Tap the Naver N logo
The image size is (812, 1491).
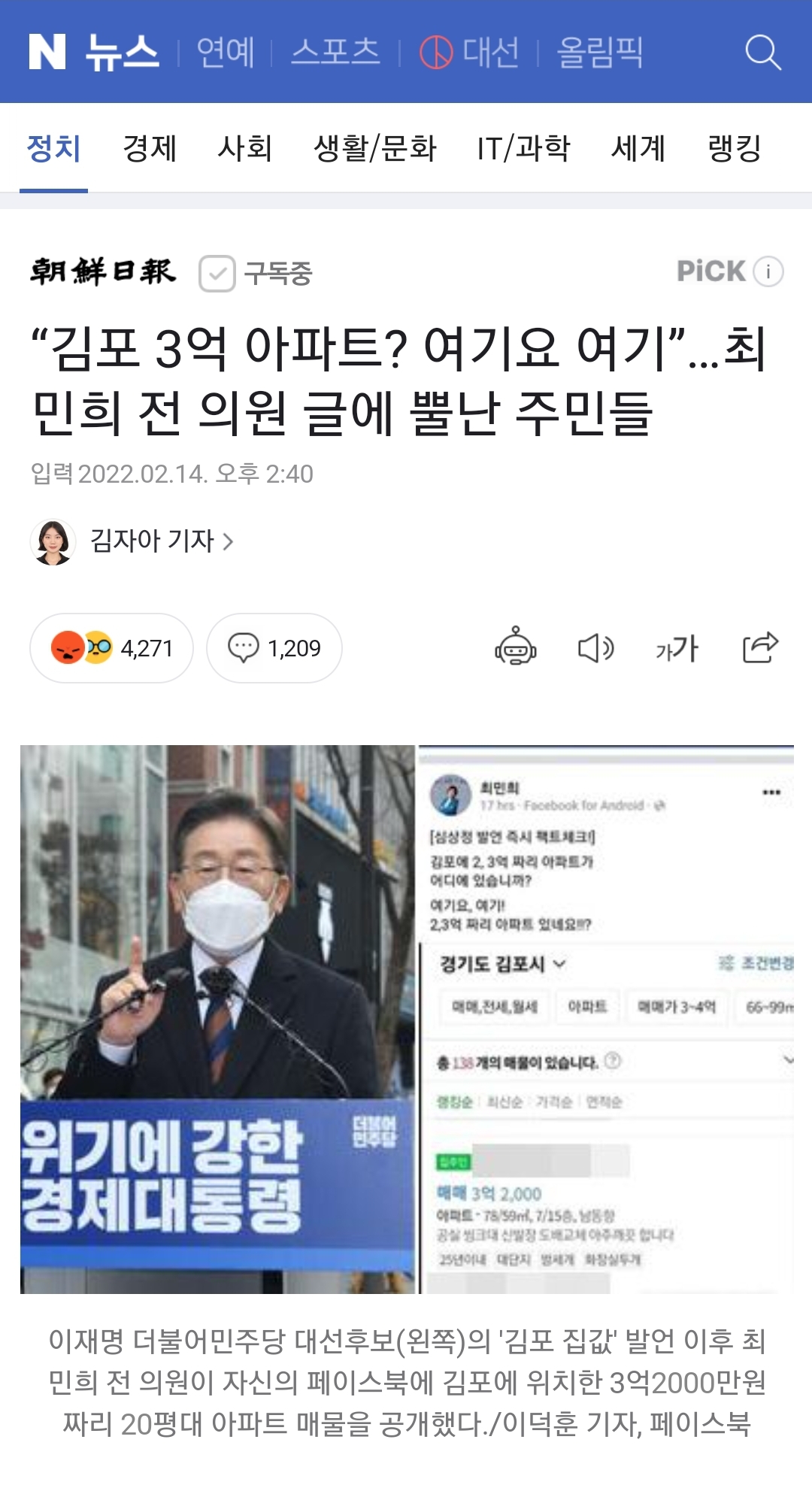[47, 52]
